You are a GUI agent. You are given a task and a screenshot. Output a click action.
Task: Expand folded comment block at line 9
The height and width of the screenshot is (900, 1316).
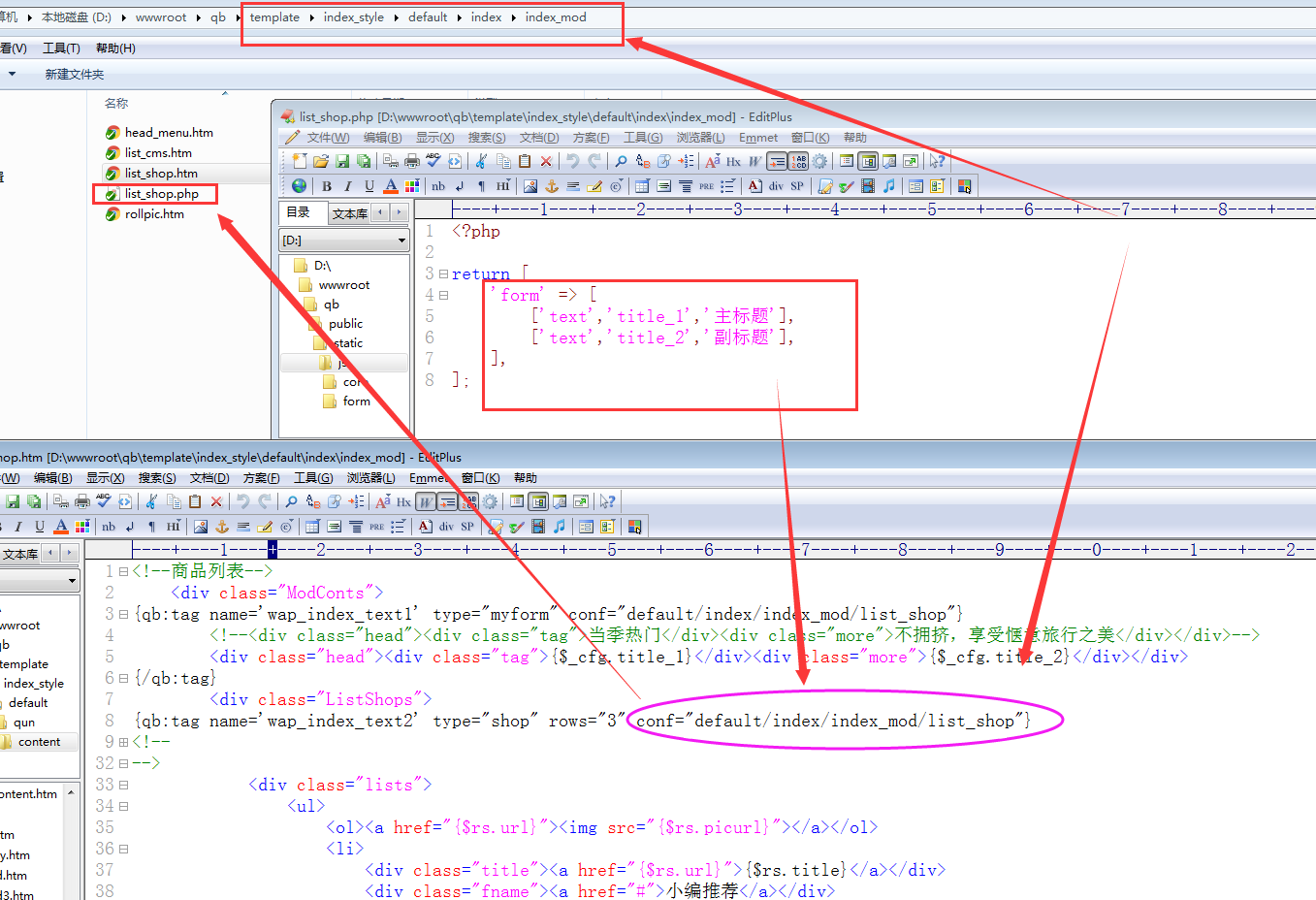tap(123, 742)
